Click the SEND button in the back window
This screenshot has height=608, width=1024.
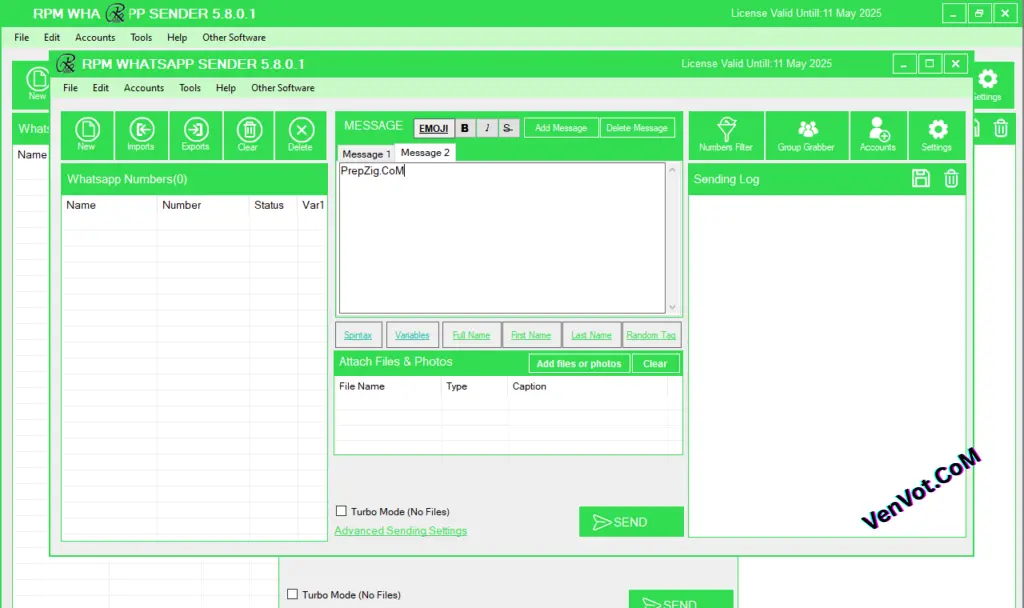pos(680,600)
